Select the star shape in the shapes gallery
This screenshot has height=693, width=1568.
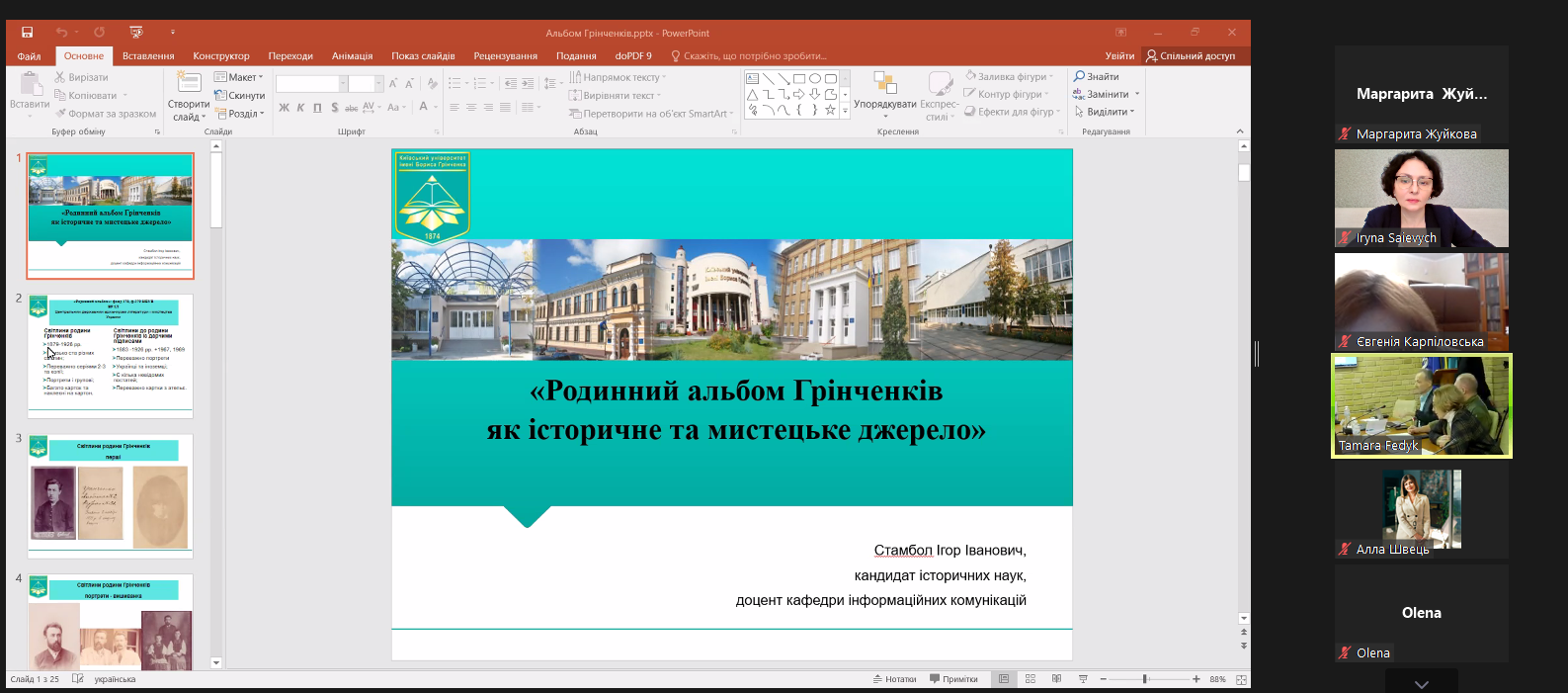830,110
